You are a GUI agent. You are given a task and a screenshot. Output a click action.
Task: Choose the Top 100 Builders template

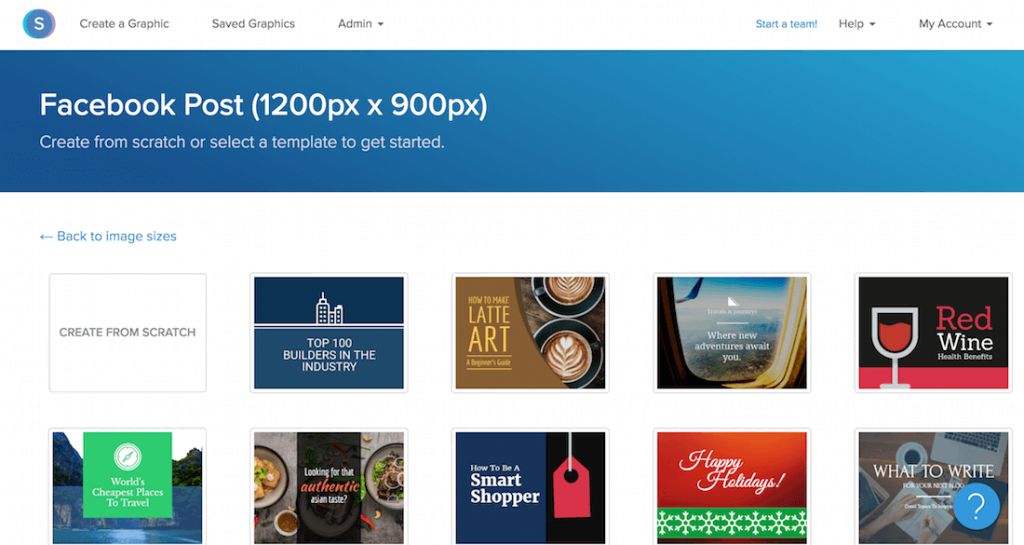(x=329, y=332)
